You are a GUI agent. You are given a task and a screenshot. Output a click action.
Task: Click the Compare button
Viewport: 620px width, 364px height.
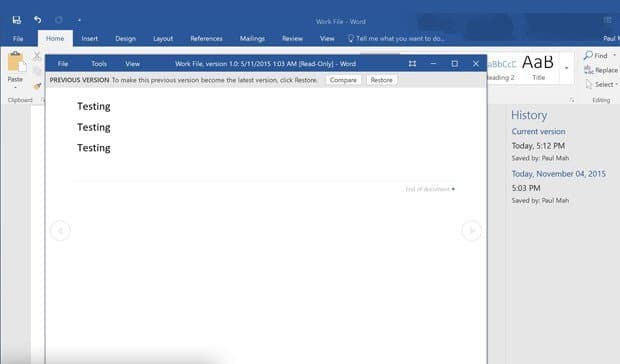point(343,80)
